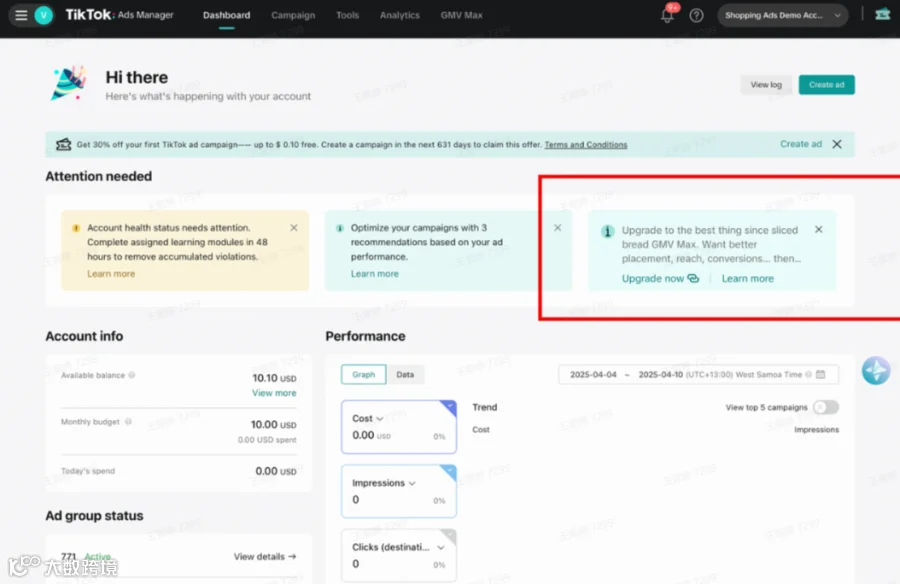Select the Cost metric card
The height and width of the screenshot is (584, 900).
(x=399, y=427)
